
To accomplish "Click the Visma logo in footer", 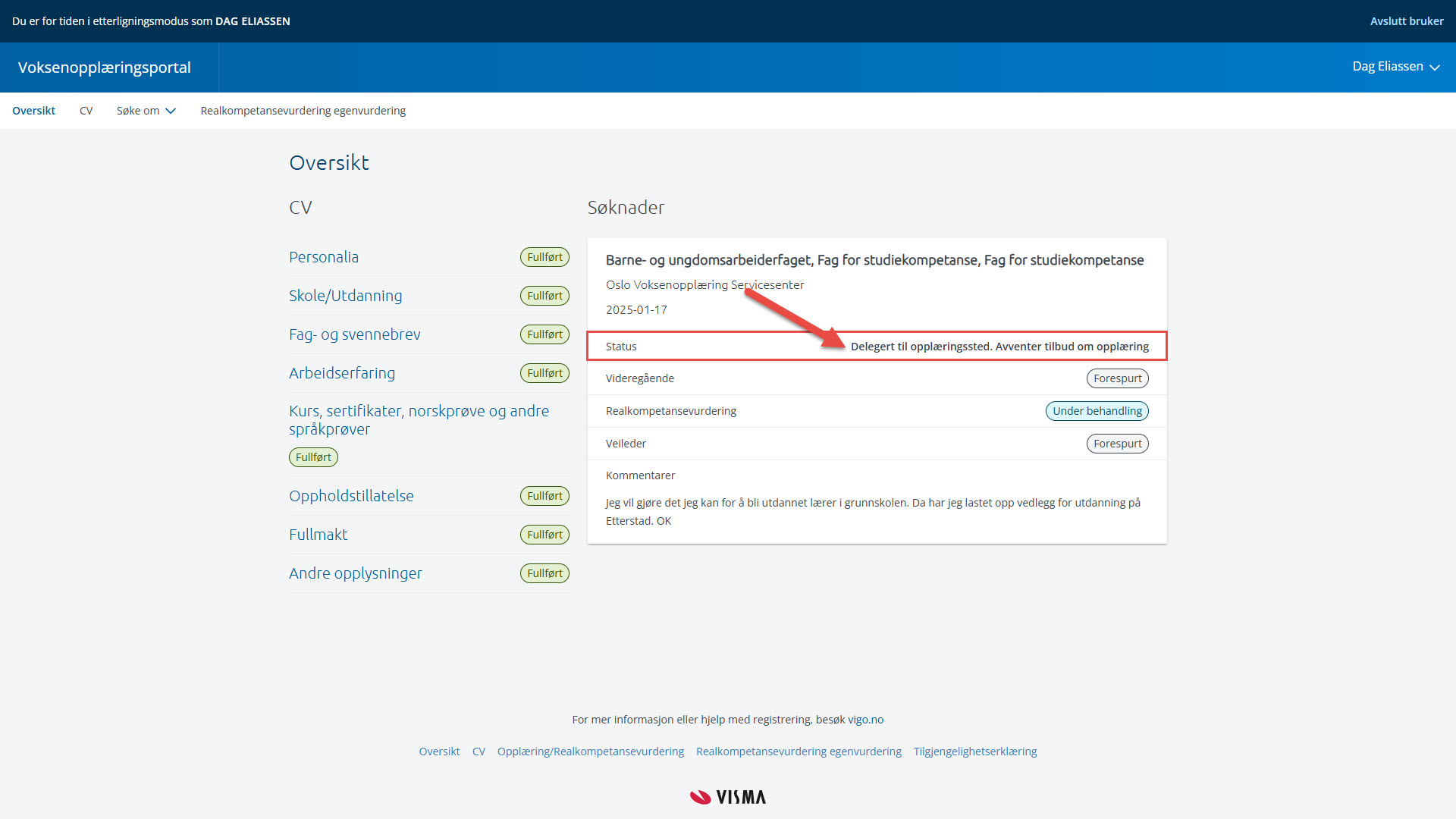I will point(728,797).
